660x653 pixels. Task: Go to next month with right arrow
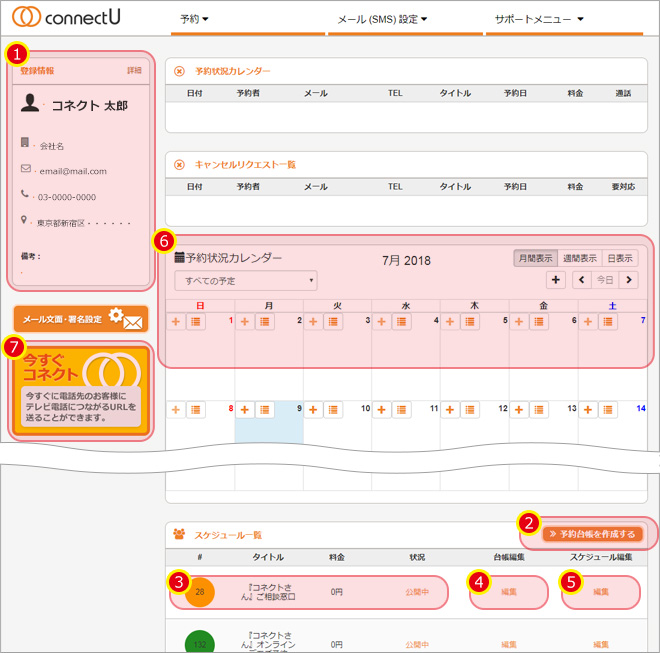click(628, 281)
